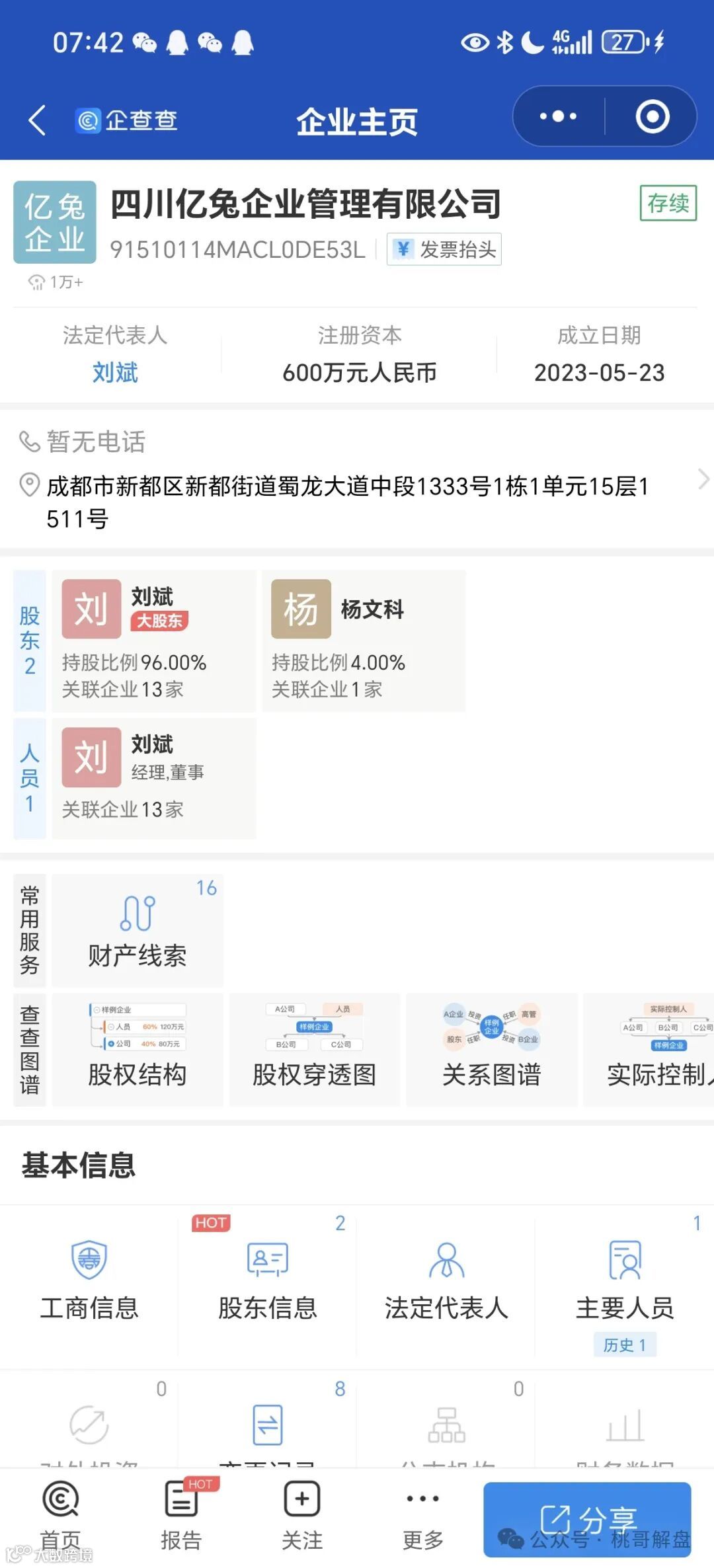This screenshot has width=714, height=1568.
Task: Tap the 大股东 tag on 刘斌
Action: point(160,621)
